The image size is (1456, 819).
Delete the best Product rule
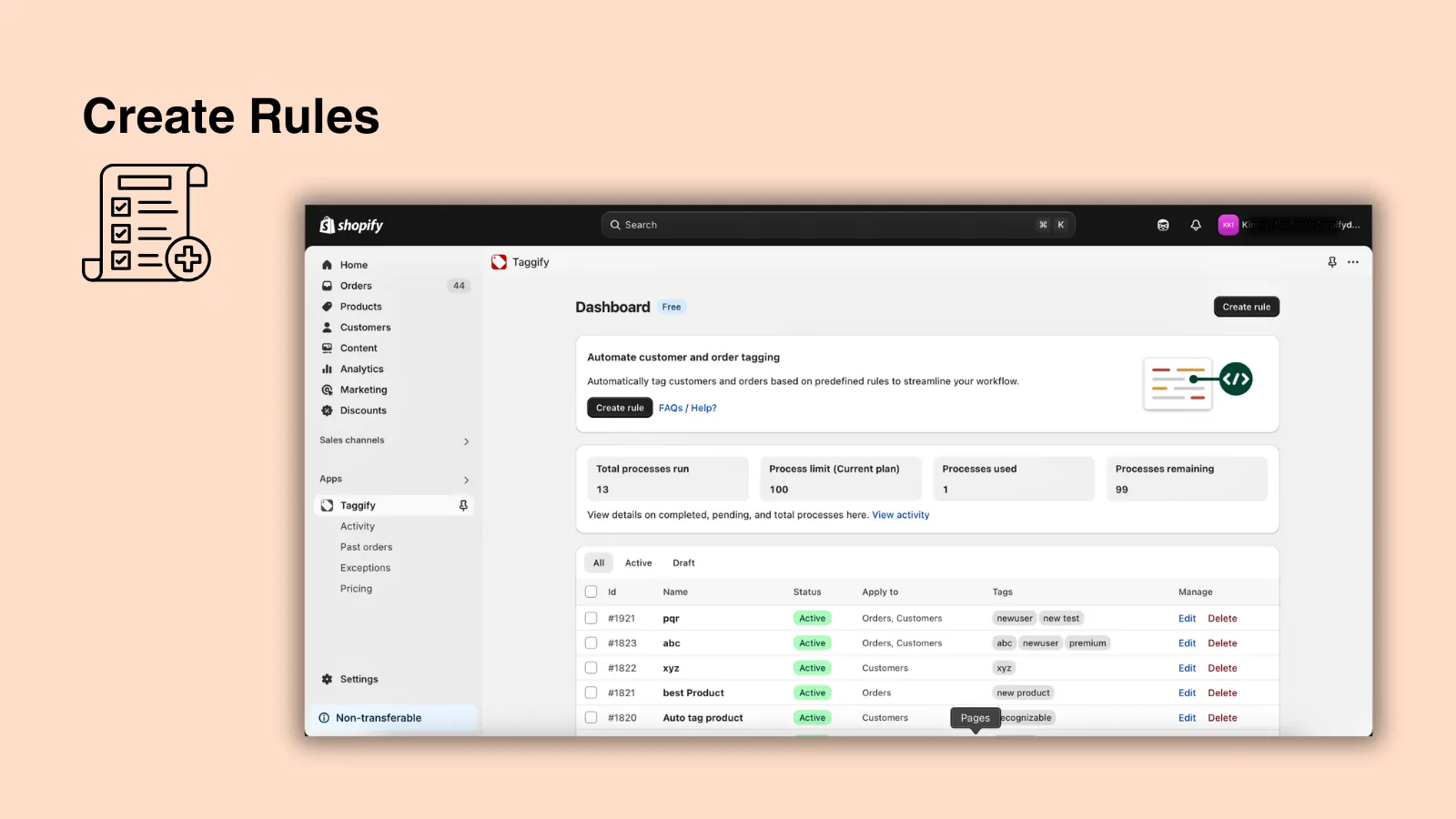[1222, 693]
